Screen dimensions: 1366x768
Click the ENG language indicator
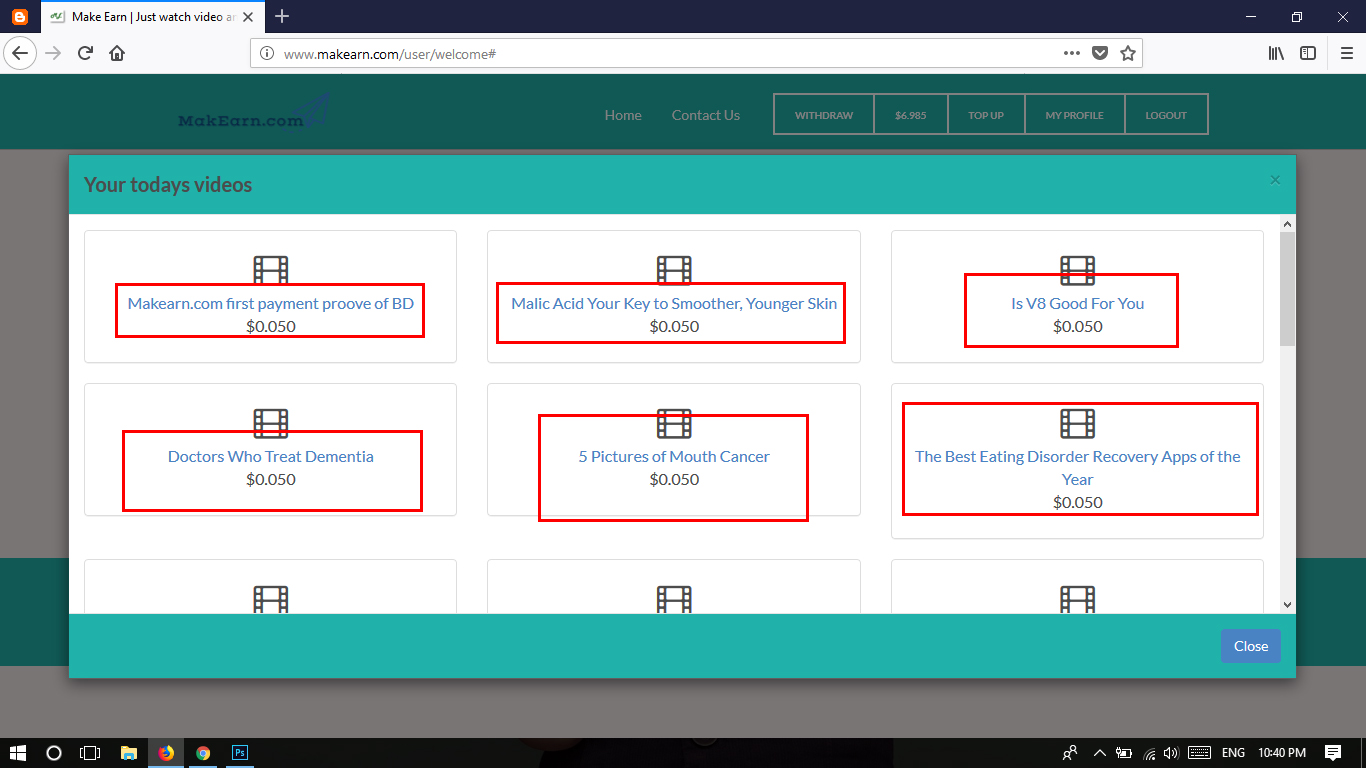1233,753
